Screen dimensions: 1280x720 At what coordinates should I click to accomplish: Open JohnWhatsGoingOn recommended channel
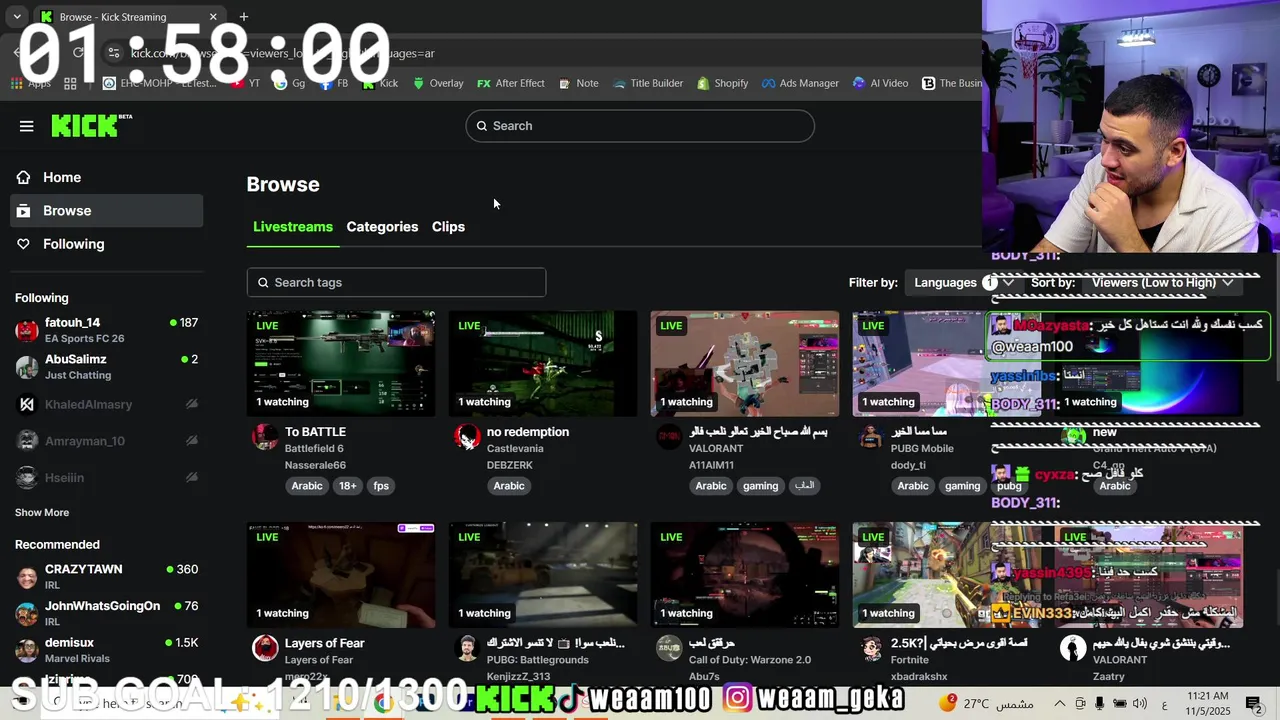click(107, 613)
